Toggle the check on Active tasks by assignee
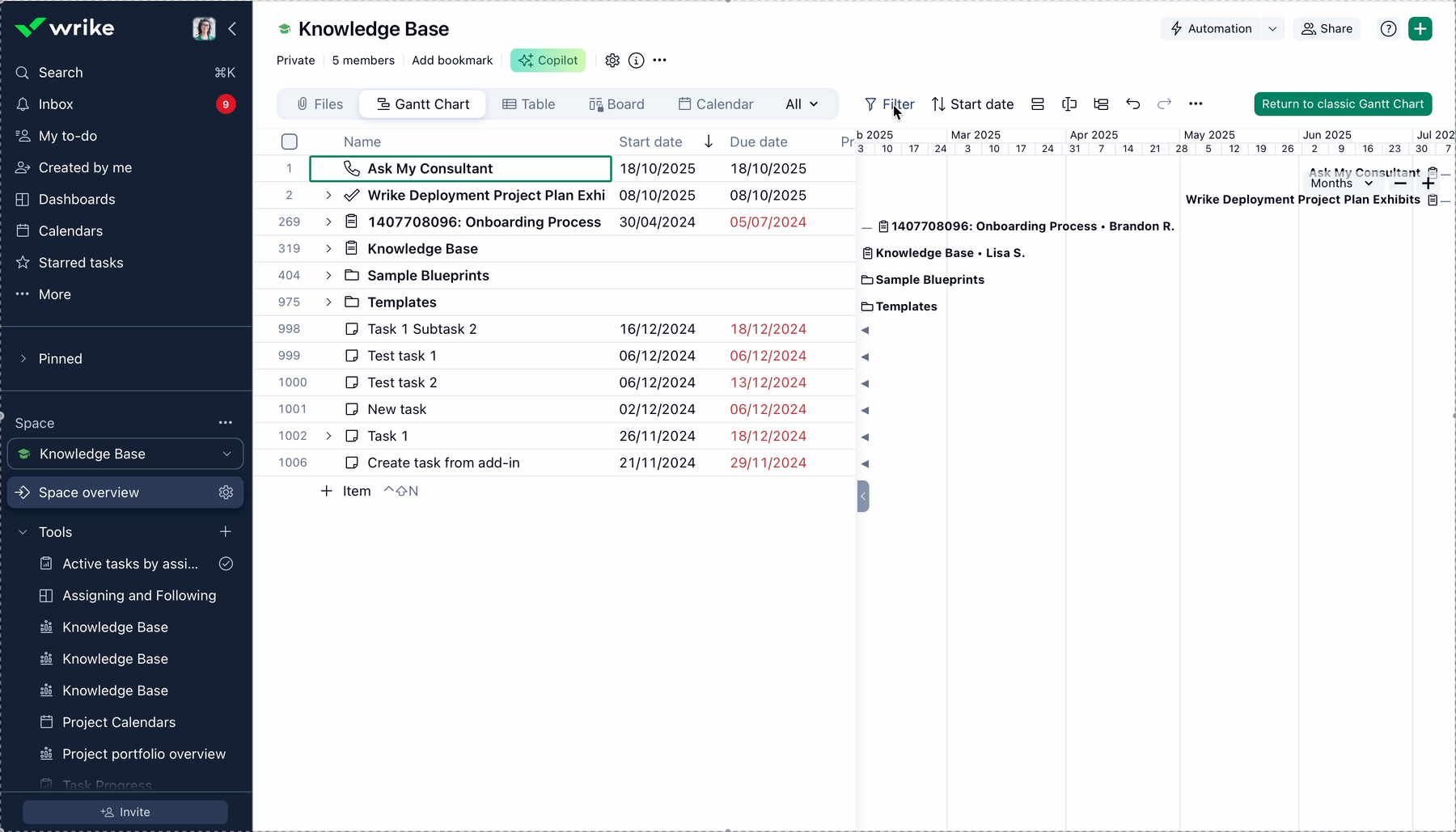 pos(226,564)
